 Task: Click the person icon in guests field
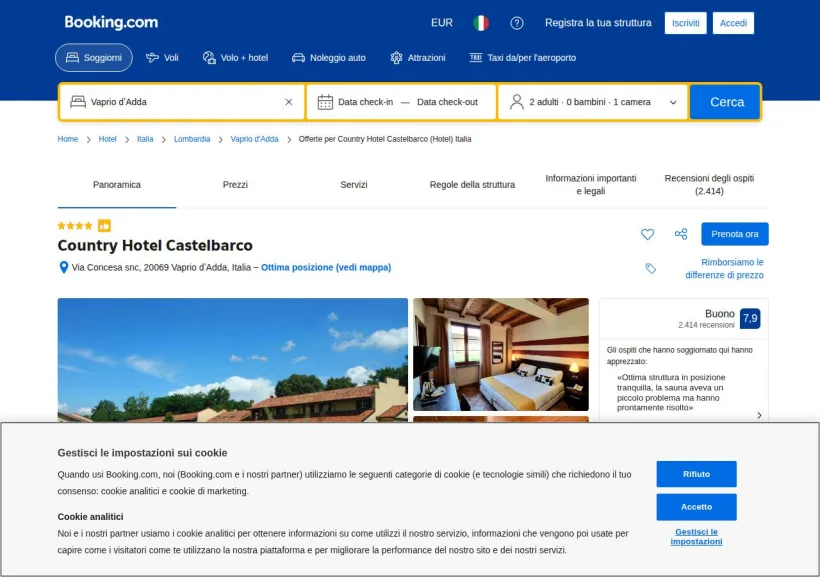point(517,102)
